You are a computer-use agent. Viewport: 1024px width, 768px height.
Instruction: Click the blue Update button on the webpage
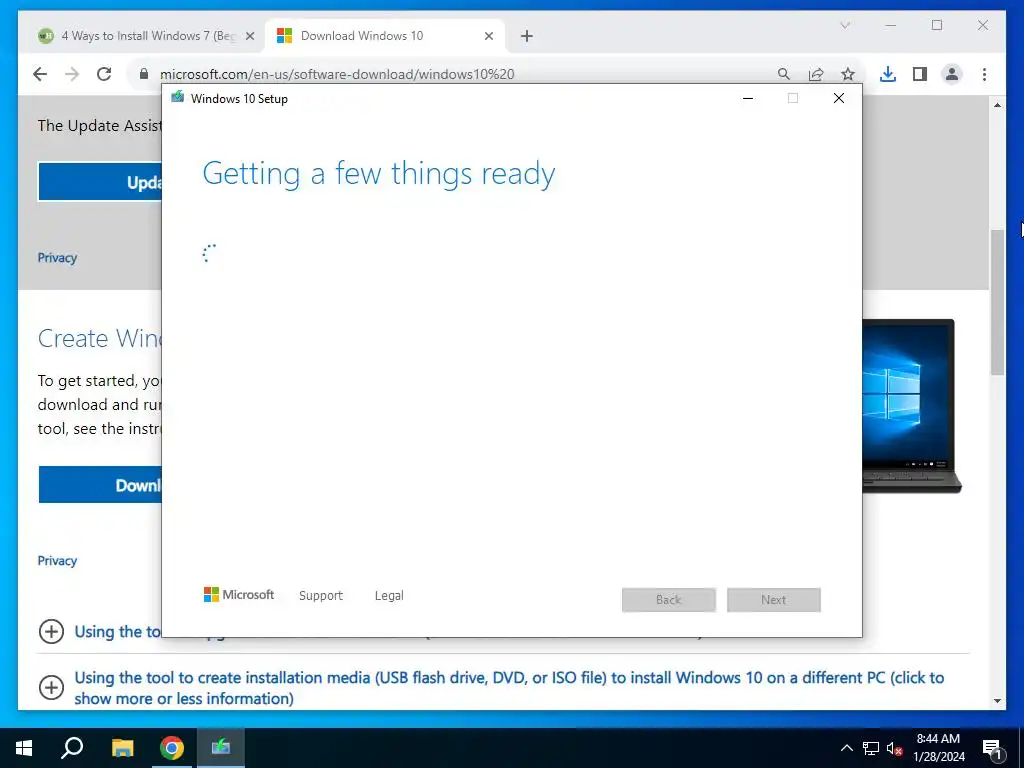100,182
